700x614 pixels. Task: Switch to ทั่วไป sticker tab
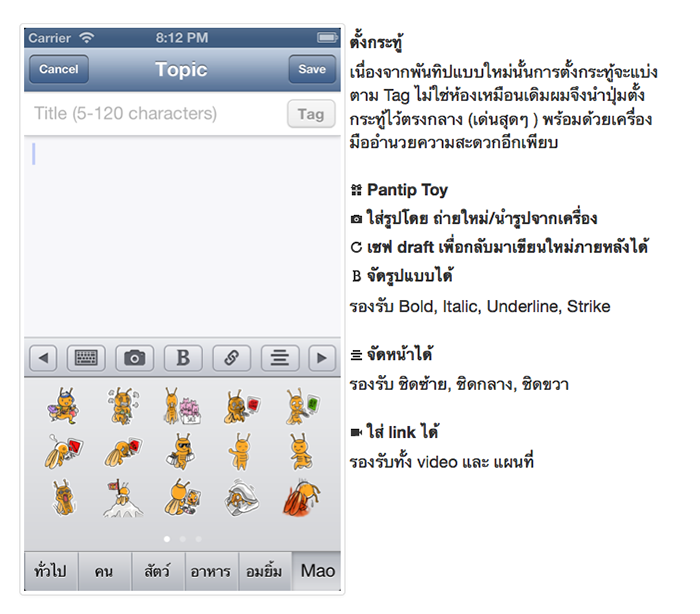click(51, 571)
